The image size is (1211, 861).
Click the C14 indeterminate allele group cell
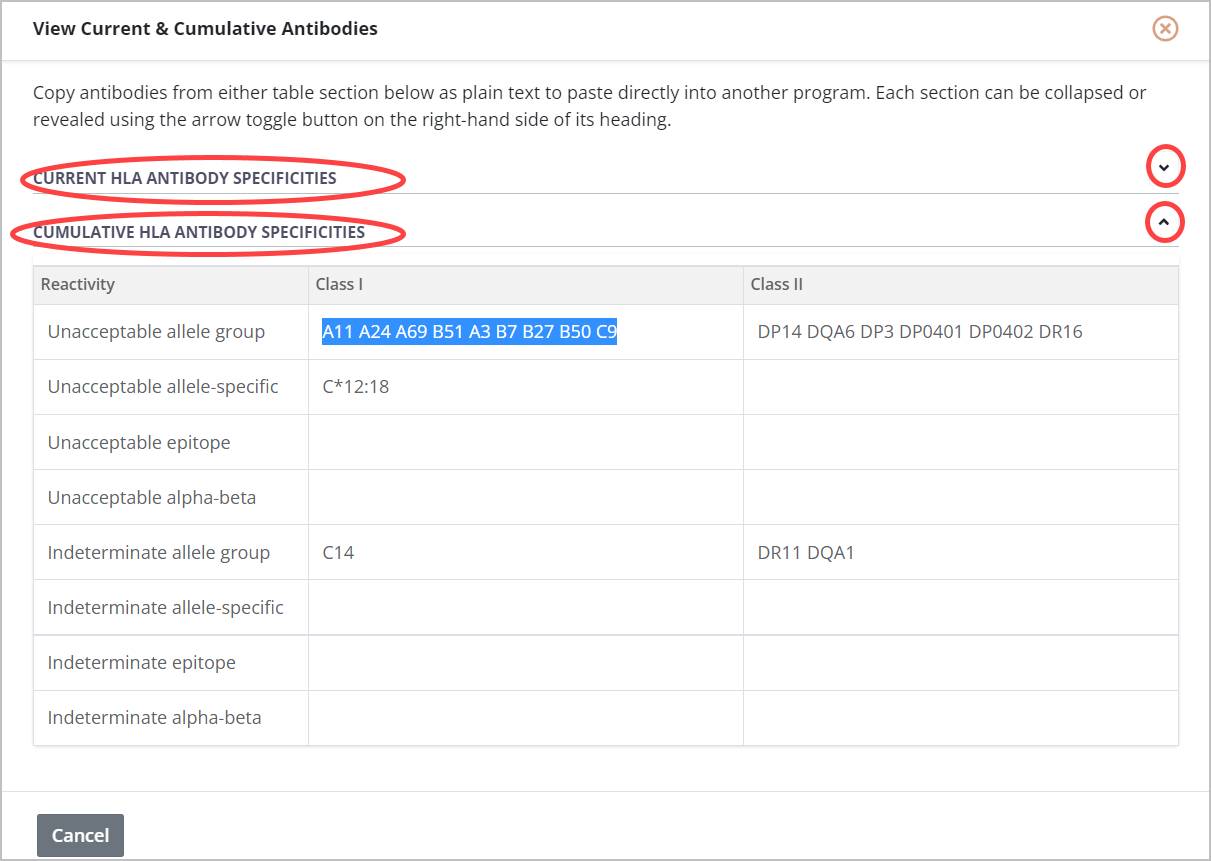pos(338,552)
